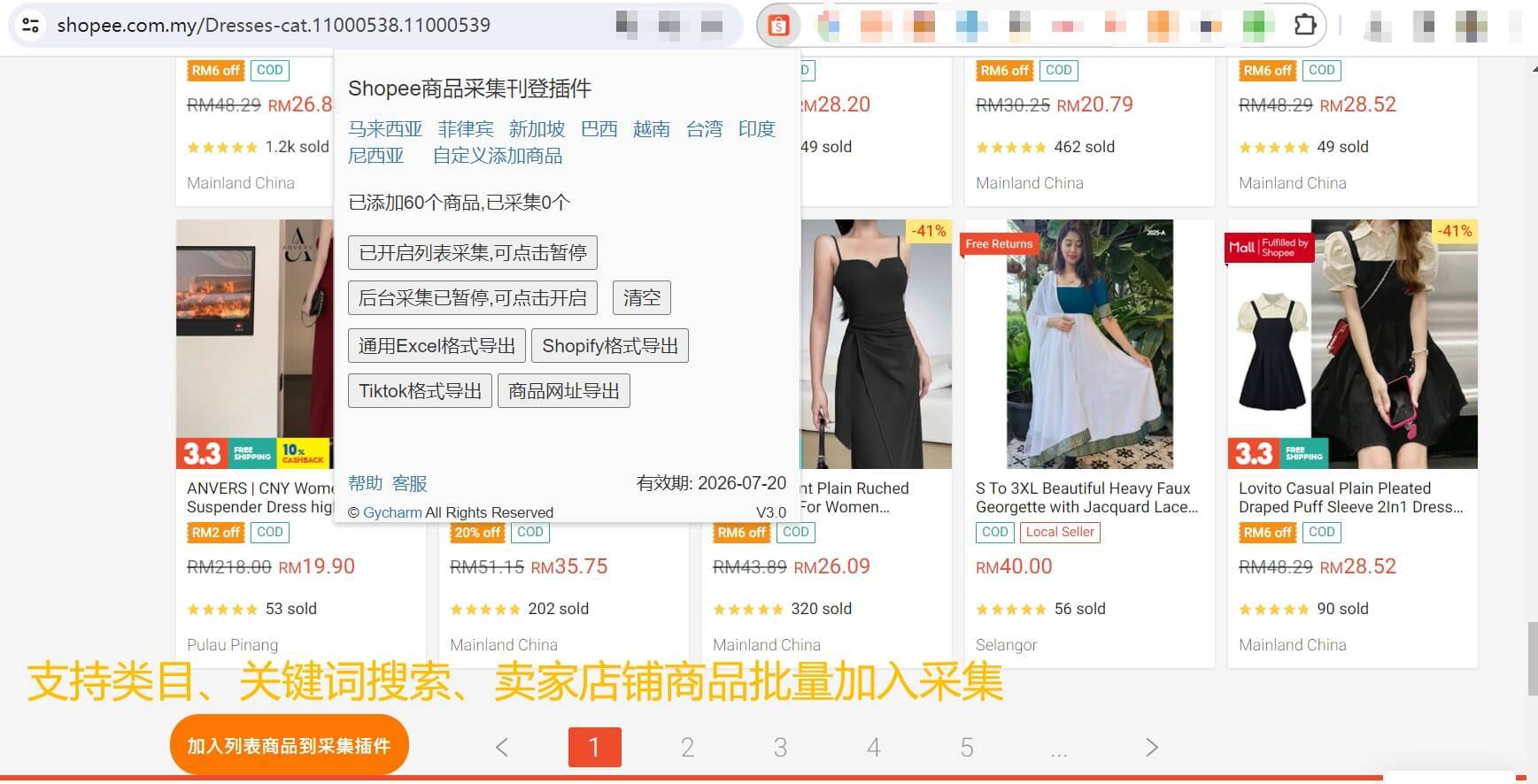Export using Tiktok格式导出 button
Viewport: 1538px width, 784px height.
tap(421, 390)
